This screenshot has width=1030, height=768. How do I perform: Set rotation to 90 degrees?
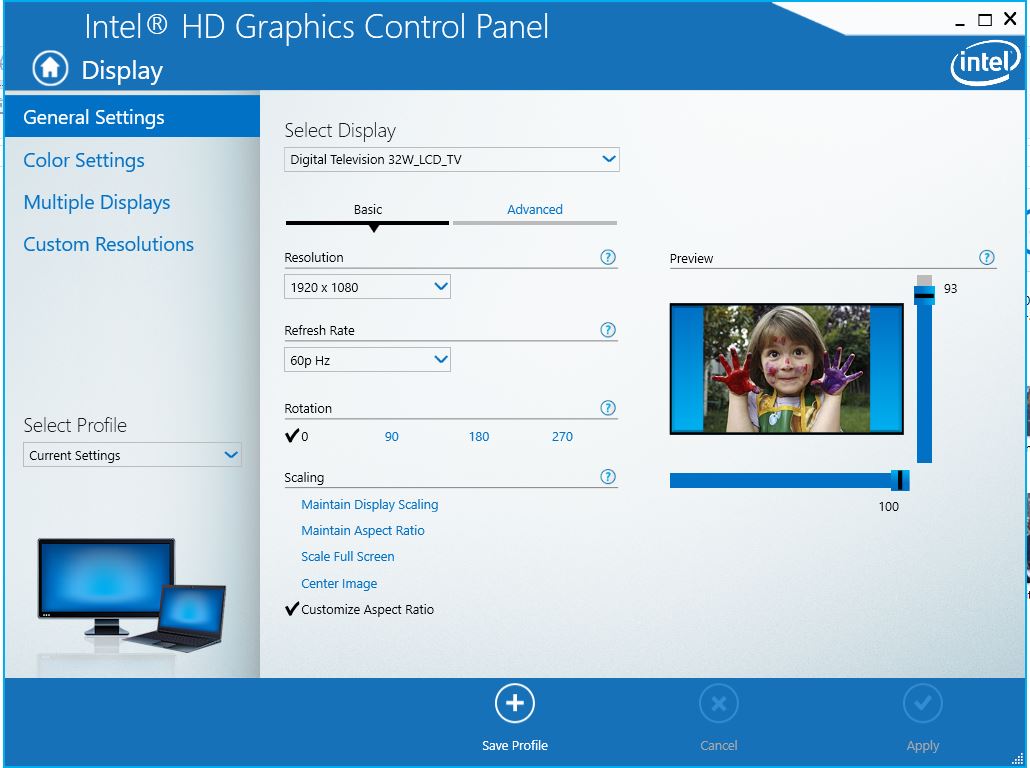pos(391,436)
